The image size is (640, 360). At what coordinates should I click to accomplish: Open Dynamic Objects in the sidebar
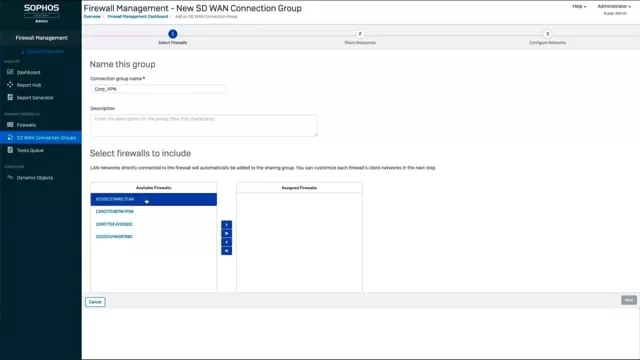(x=34, y=178)
